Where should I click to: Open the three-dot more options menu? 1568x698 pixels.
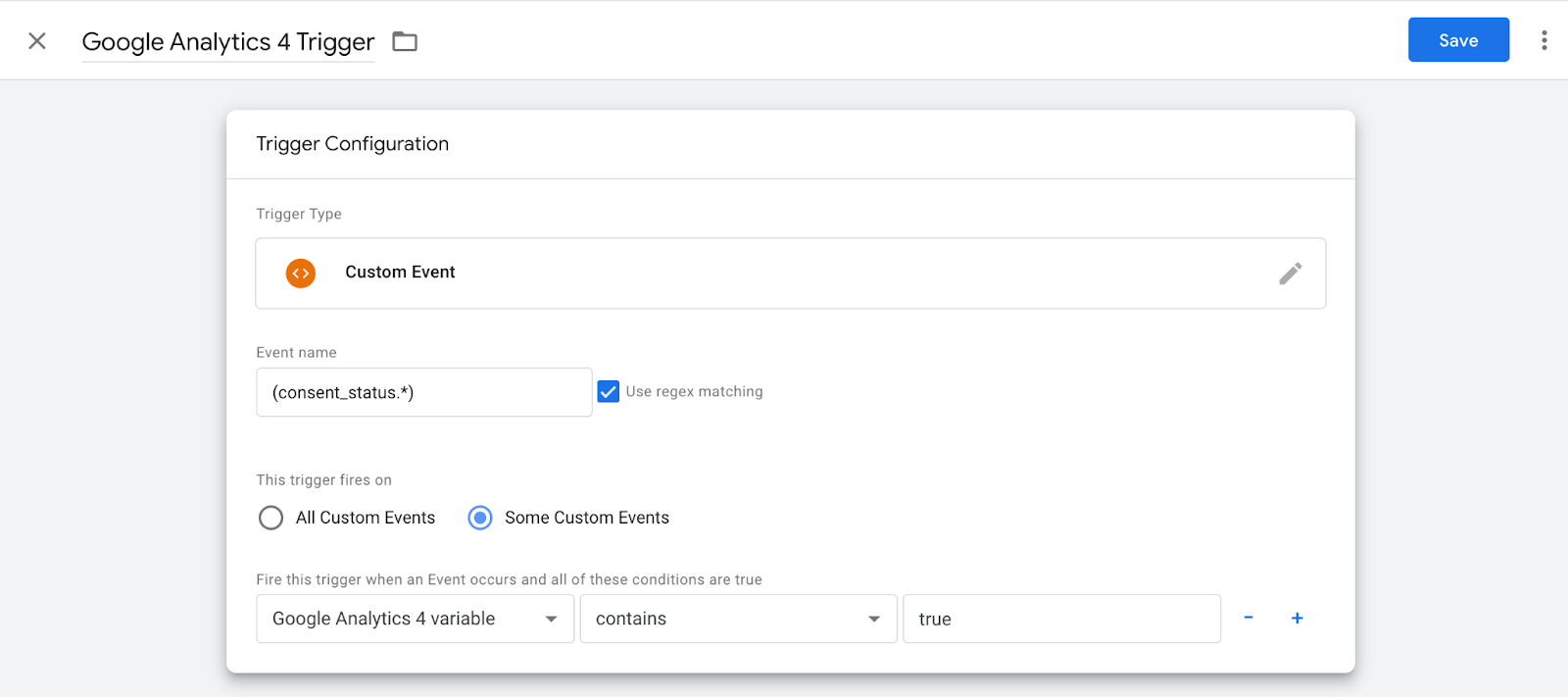[1543, 40]
